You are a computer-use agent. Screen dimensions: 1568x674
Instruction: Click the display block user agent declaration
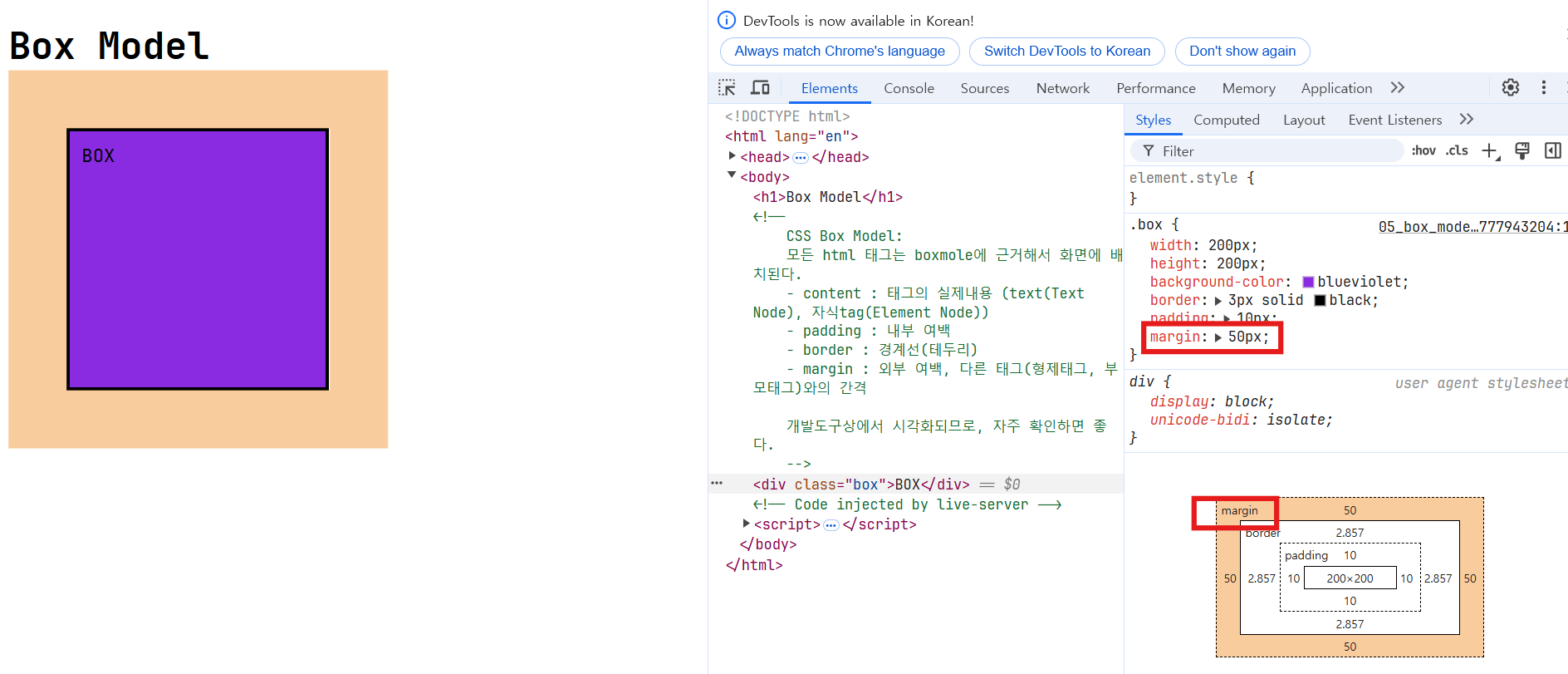point(1212,401)
